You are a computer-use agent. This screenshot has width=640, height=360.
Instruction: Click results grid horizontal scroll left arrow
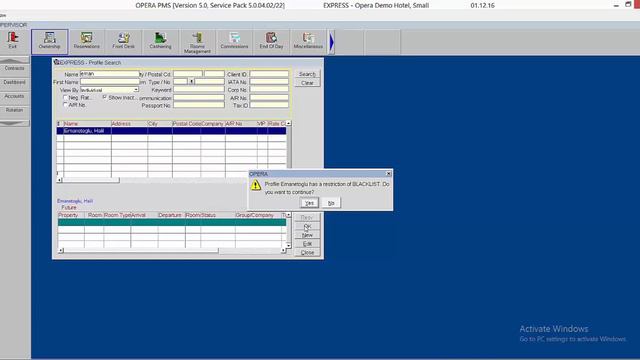click(59, 180)
